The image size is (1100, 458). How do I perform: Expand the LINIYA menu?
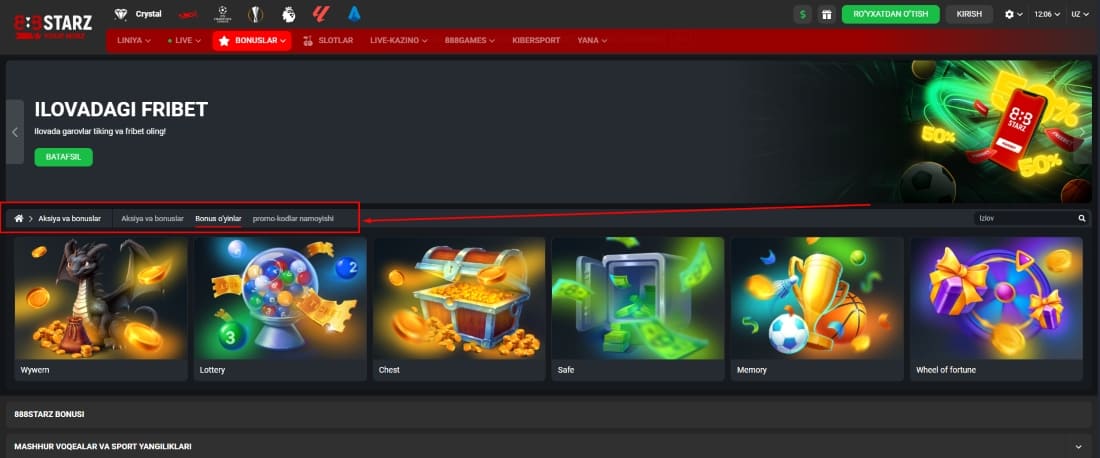click(134, 41)
